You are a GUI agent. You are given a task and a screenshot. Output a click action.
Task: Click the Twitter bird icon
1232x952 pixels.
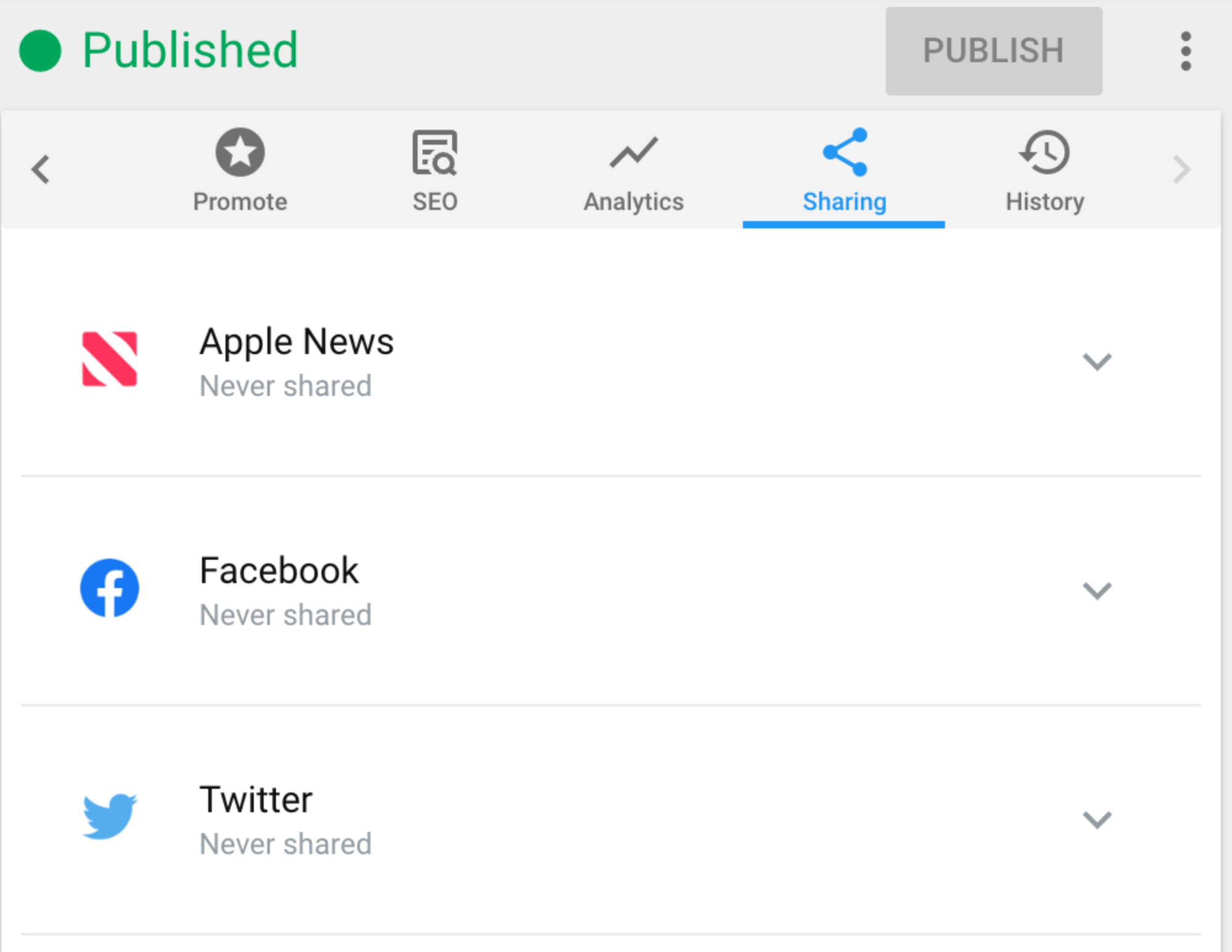[x=110, y=817]
